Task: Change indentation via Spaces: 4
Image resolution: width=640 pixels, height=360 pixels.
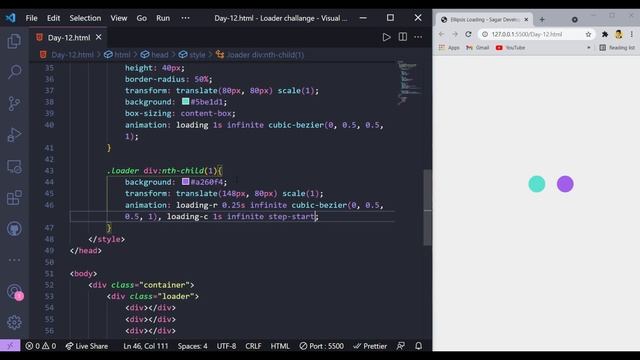Action: click(192, 346)
